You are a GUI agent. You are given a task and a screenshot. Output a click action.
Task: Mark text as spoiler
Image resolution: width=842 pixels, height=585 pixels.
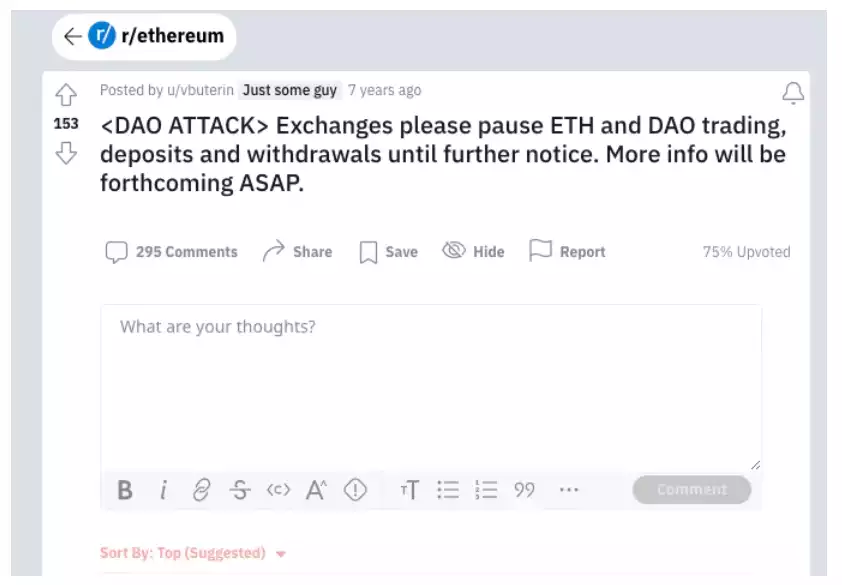point(356,490)
